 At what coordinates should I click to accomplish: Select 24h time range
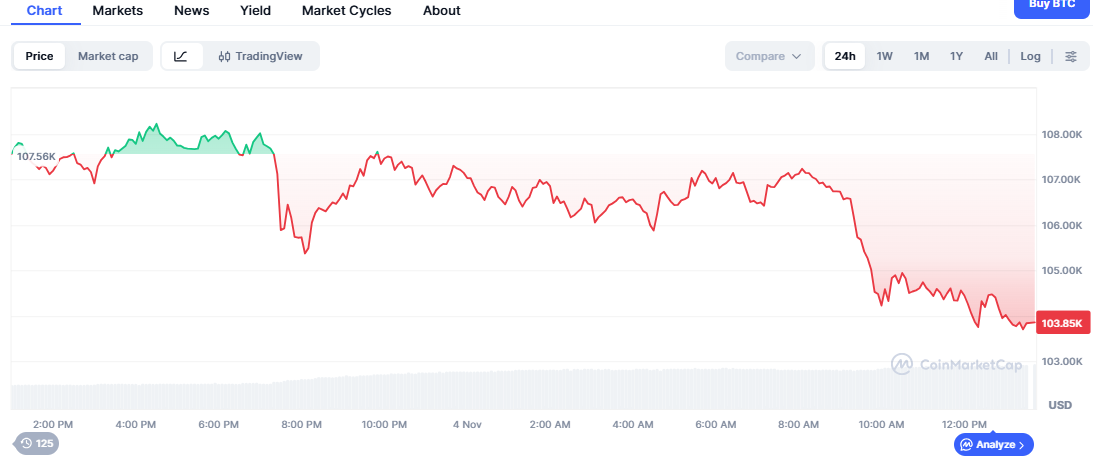[x=845, y=56]
